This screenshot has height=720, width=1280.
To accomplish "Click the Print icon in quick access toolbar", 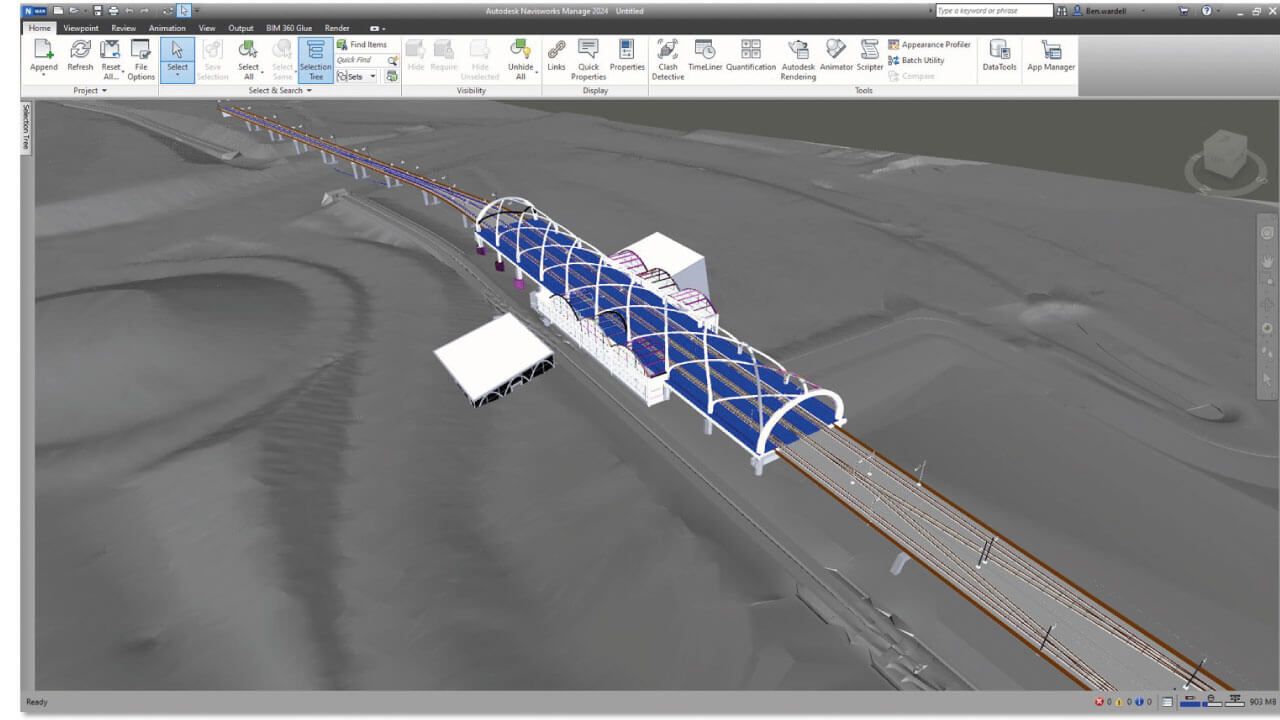I will pyautogui.click(x=114, y=11).
